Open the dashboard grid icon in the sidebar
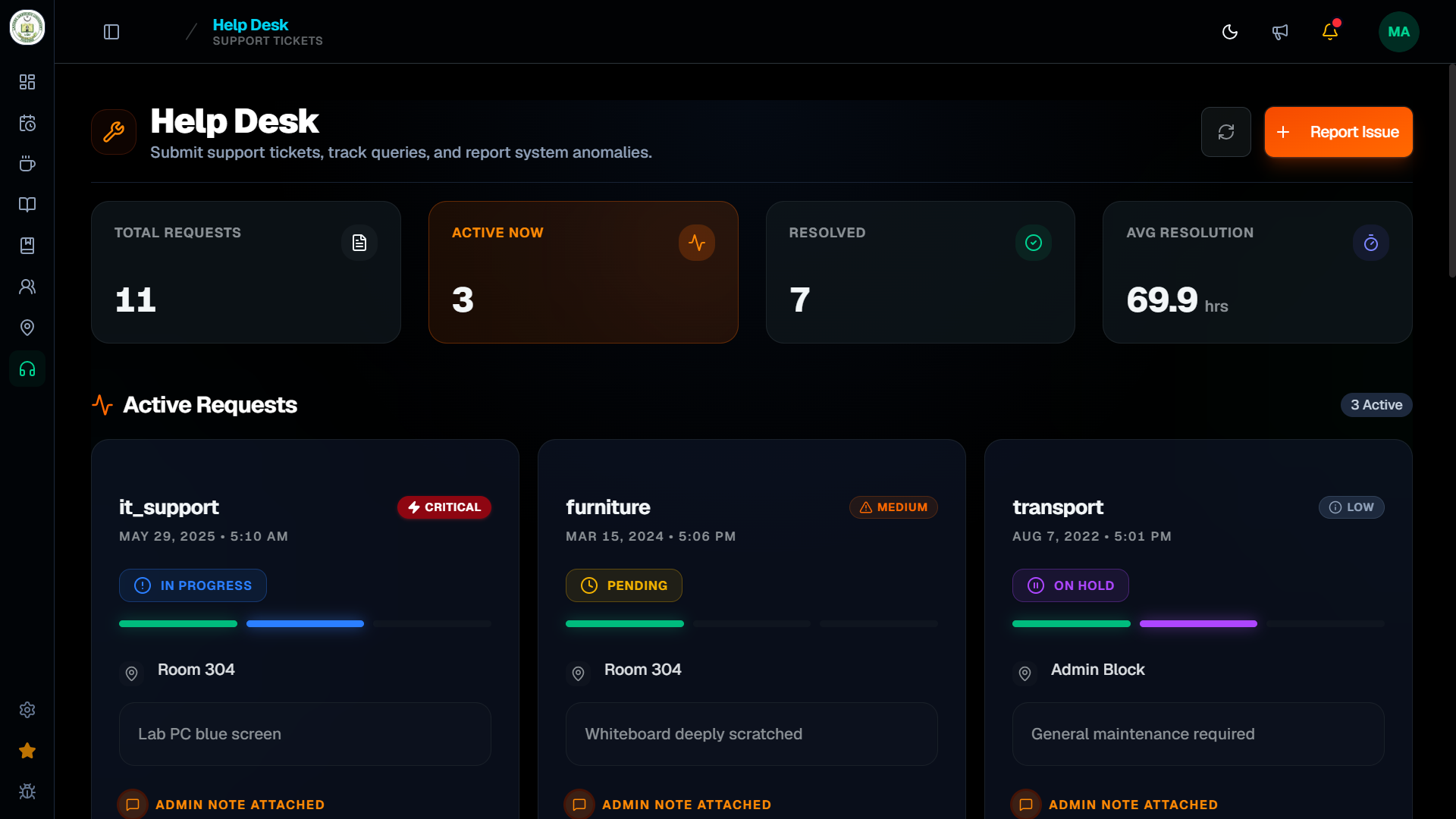This screenshot has height=819, width=1456. [27, 82]
